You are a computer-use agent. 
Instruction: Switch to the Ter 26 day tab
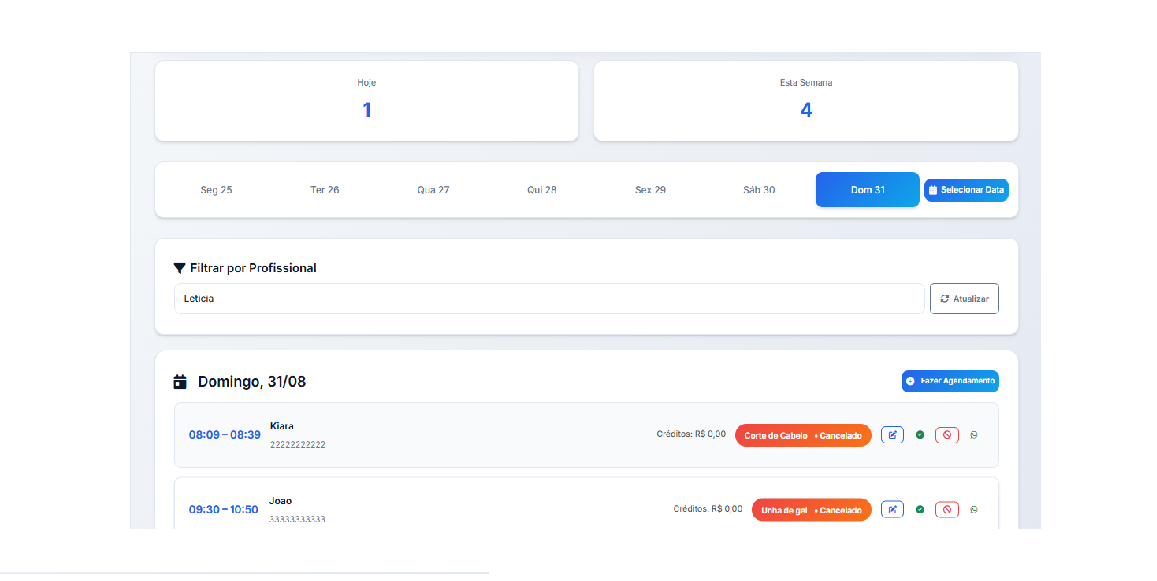pyautogui.click(x=325, y=190)
